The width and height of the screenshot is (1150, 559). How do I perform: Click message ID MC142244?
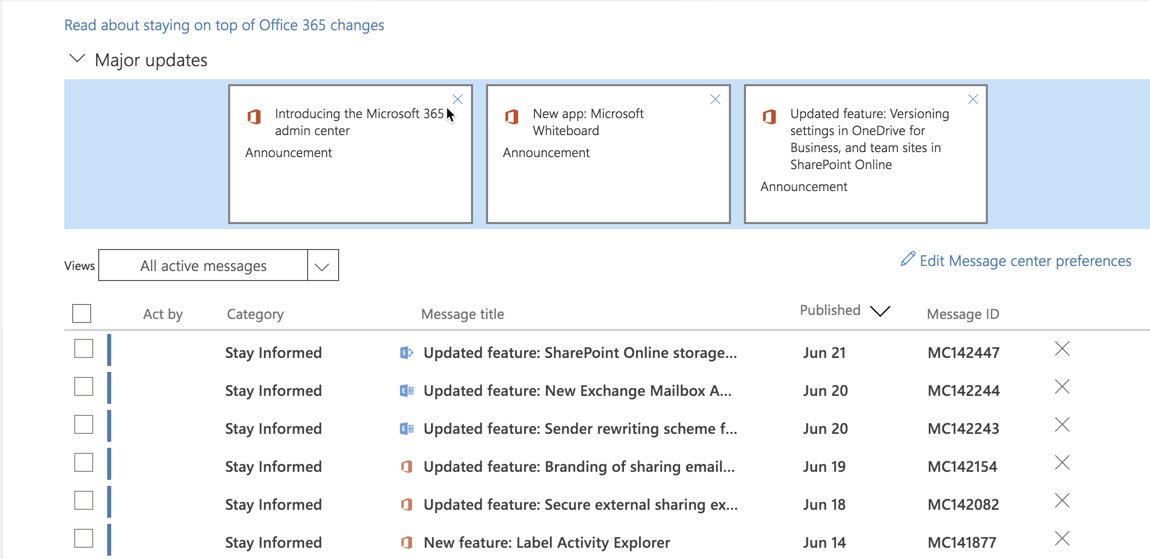[963, 391]
